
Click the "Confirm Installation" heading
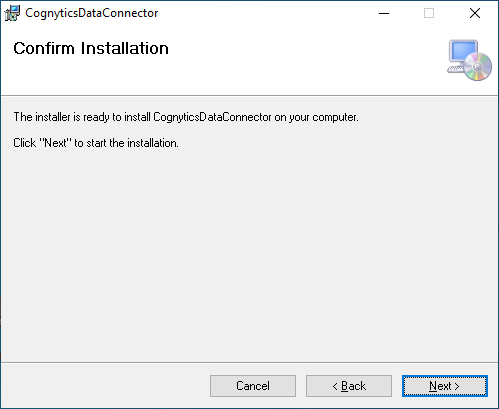(91, 48)
